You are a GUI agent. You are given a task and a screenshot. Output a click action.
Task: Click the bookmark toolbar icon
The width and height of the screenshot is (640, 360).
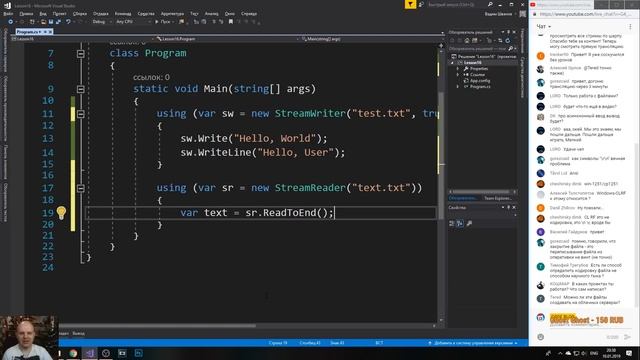click(231, 22)
